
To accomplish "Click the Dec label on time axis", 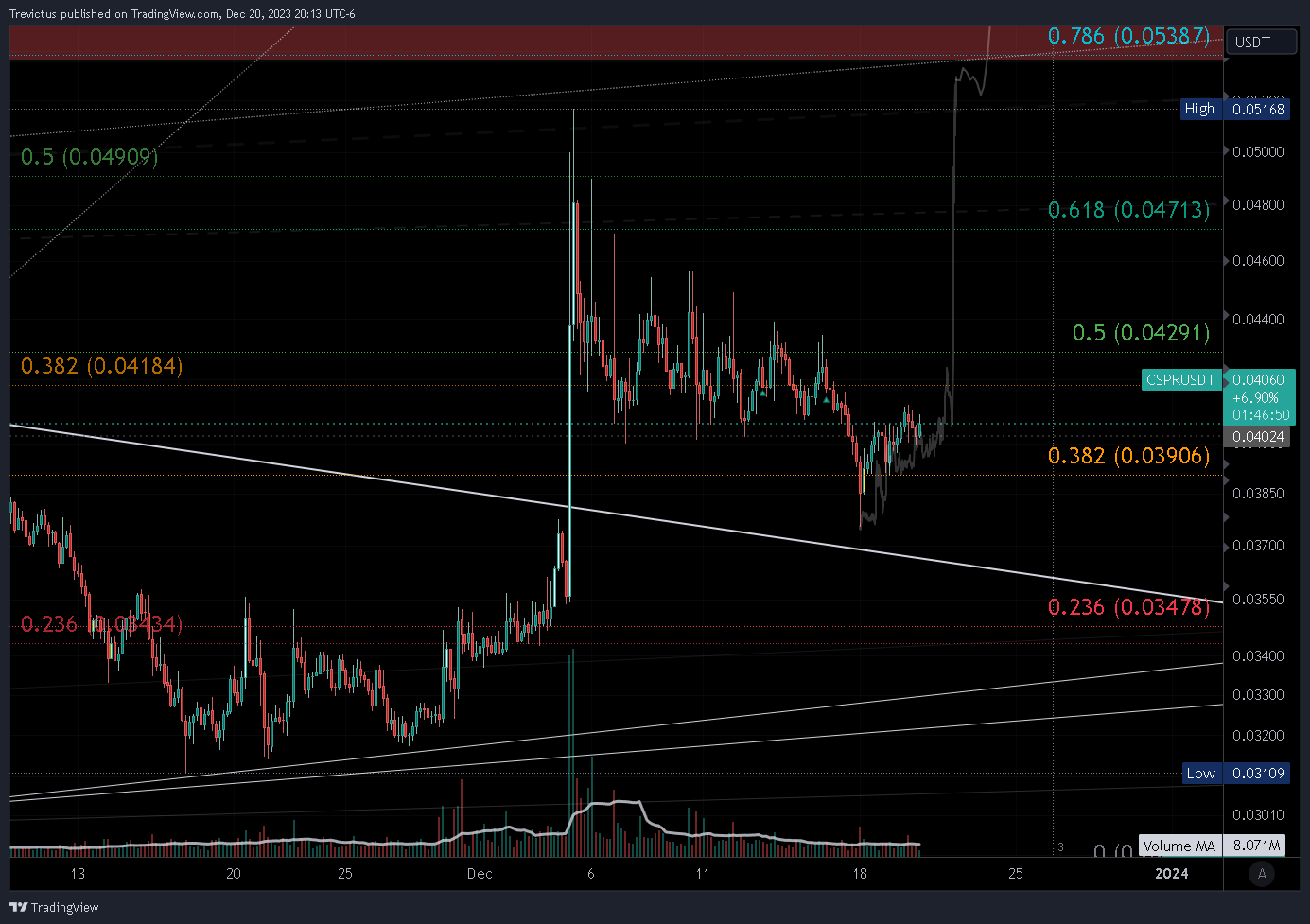I will (480, 874).
